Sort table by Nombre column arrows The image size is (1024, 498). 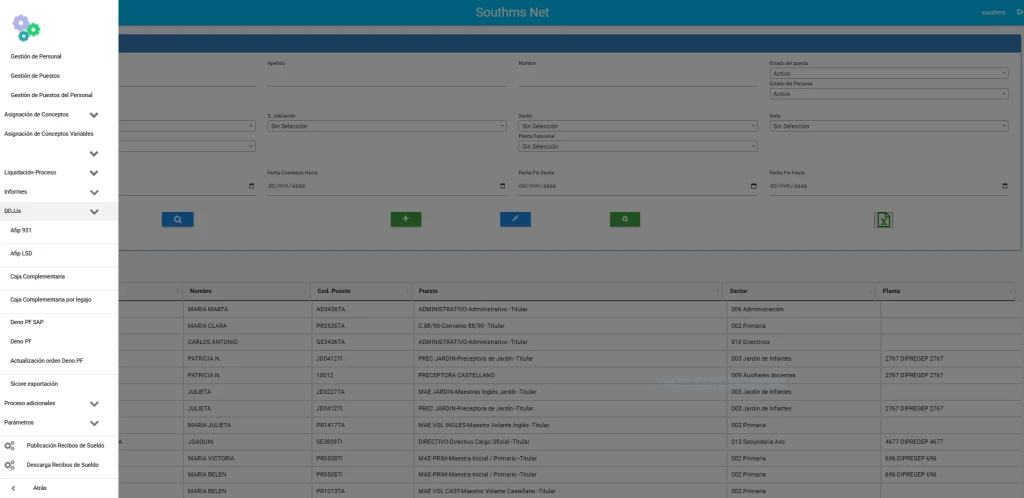pos(304,291)
